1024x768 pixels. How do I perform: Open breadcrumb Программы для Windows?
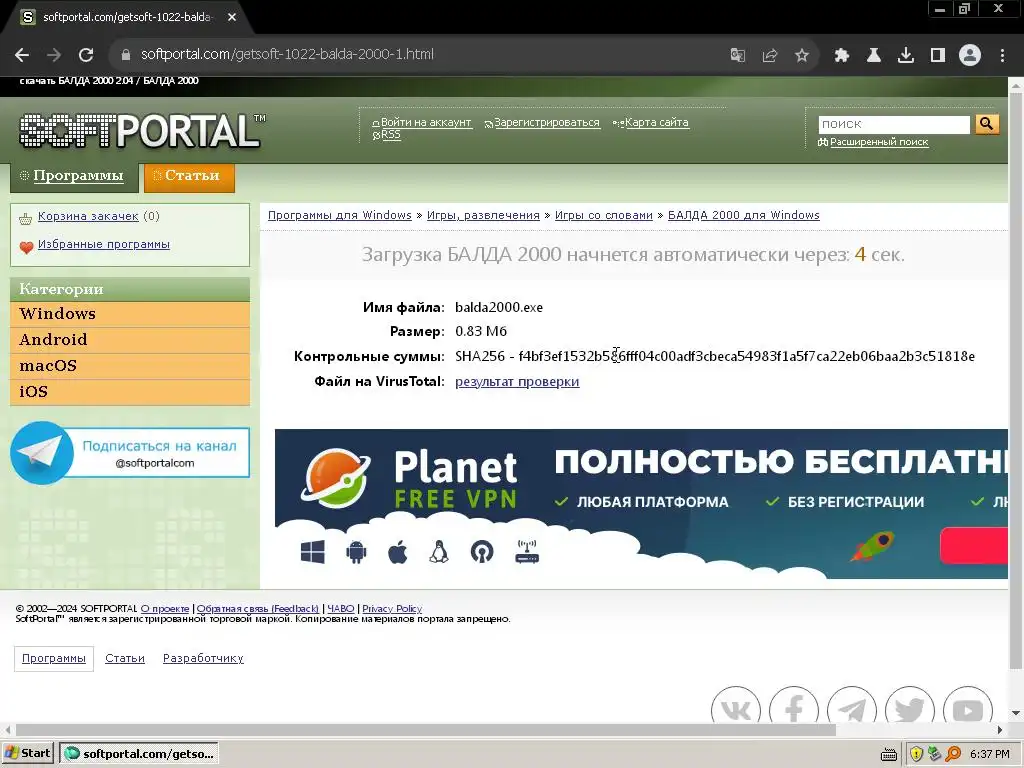pyautogui.click(x=340, y=216)
